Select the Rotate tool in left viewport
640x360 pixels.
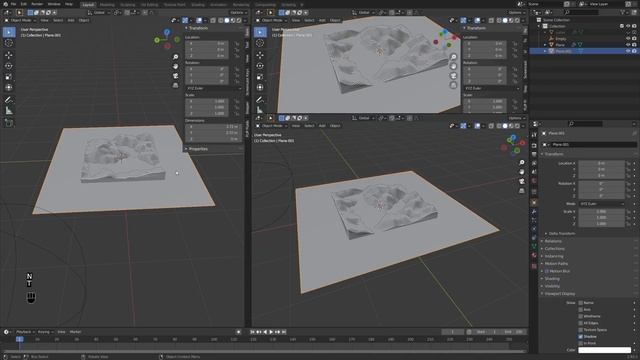pyautogui.click(x=9, y=66)
